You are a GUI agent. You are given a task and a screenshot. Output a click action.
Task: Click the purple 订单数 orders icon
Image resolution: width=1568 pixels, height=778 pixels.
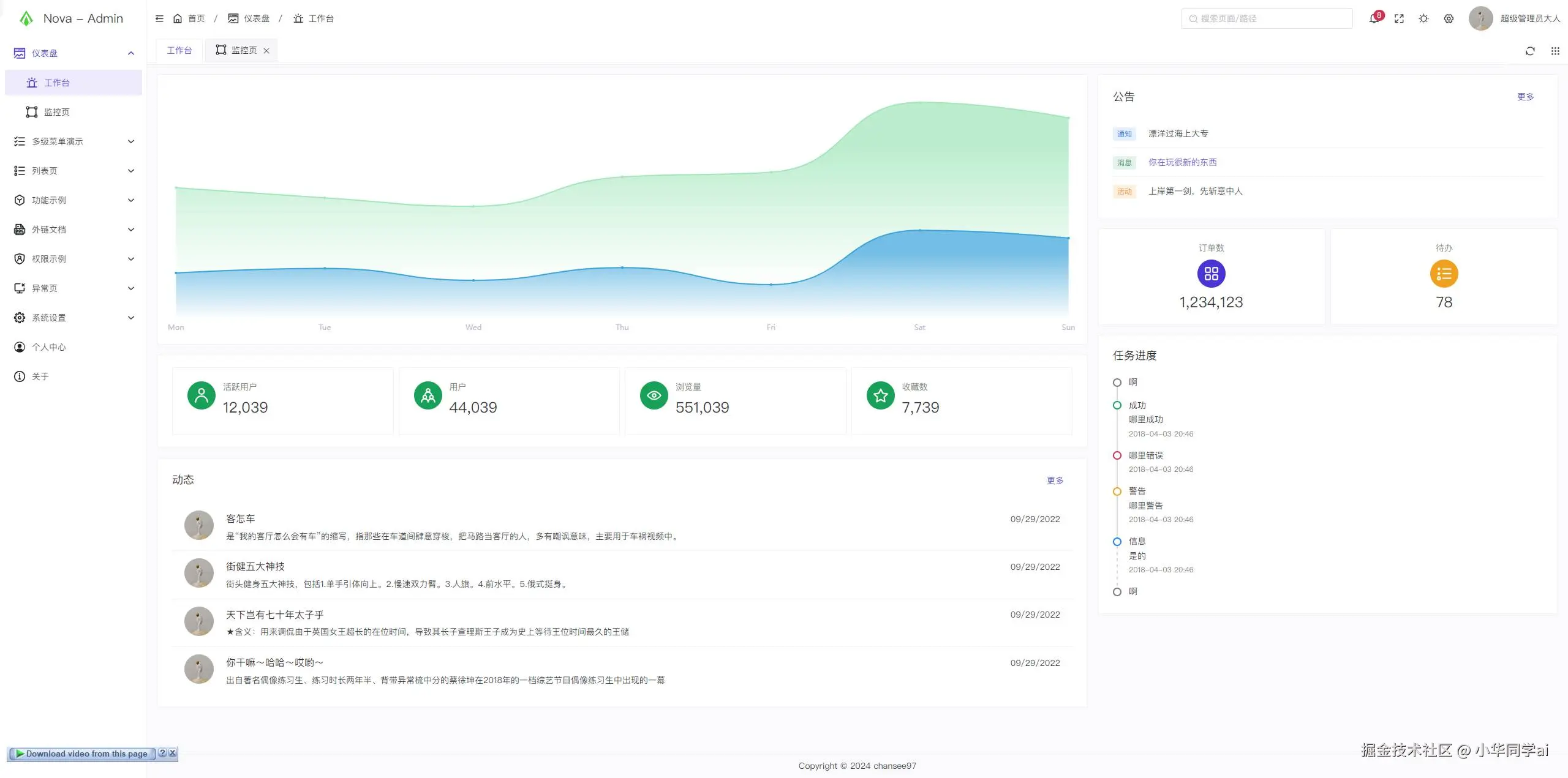[x=1211, y=274]
